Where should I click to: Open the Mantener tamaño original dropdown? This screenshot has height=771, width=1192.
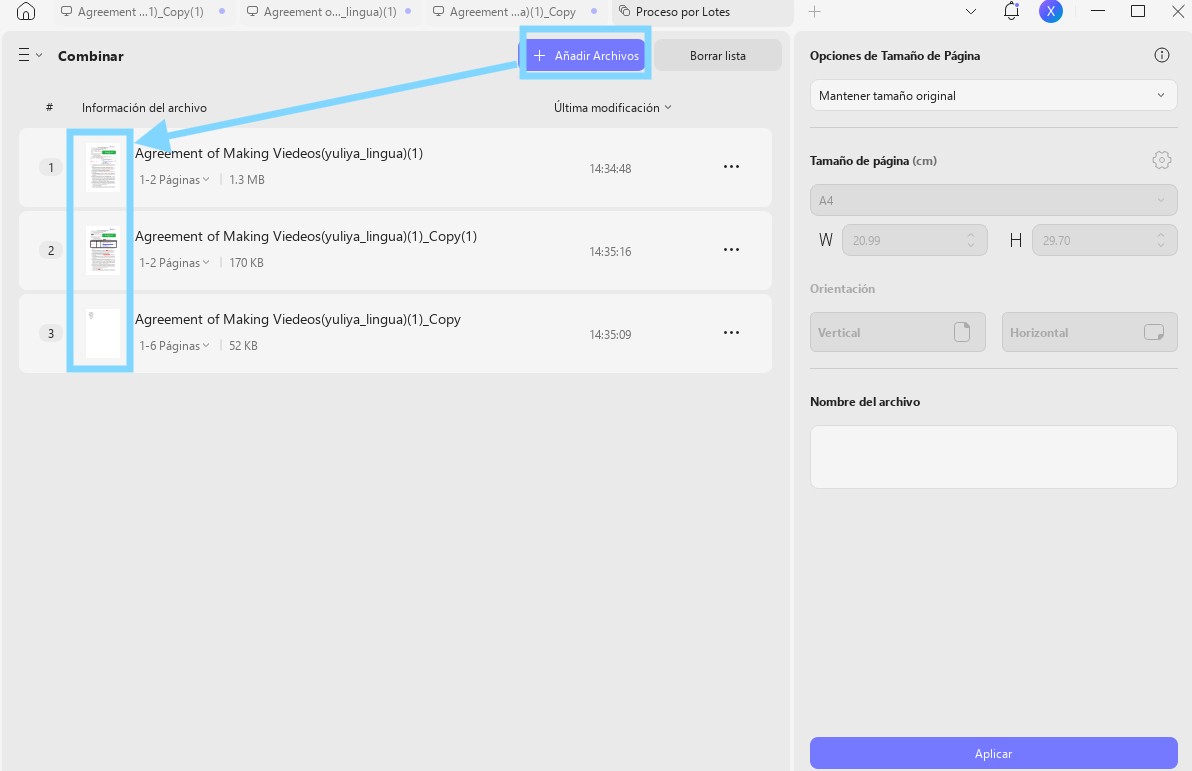coord(993,96)
